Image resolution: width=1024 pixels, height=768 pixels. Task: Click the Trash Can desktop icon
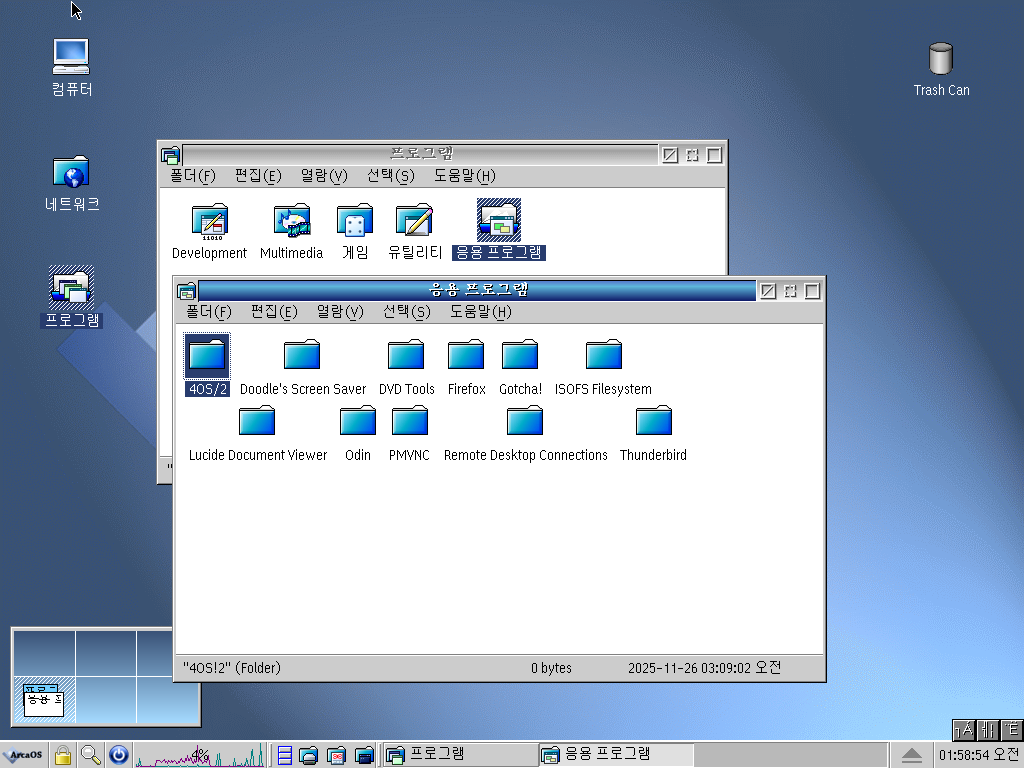(x=940, y=60)
